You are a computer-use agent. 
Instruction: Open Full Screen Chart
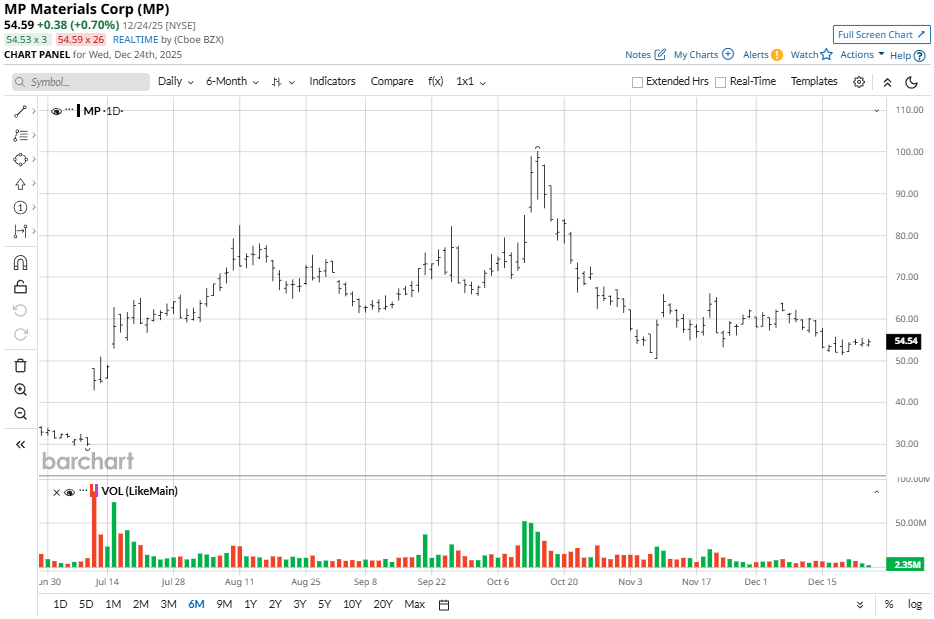(x=881, y=35)
